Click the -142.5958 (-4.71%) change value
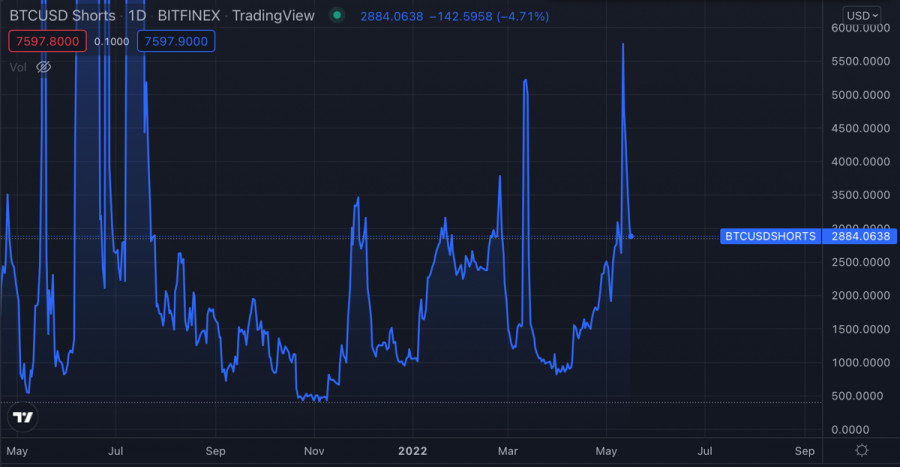Screen dimensions: 900x467 (x=490, y=16)
